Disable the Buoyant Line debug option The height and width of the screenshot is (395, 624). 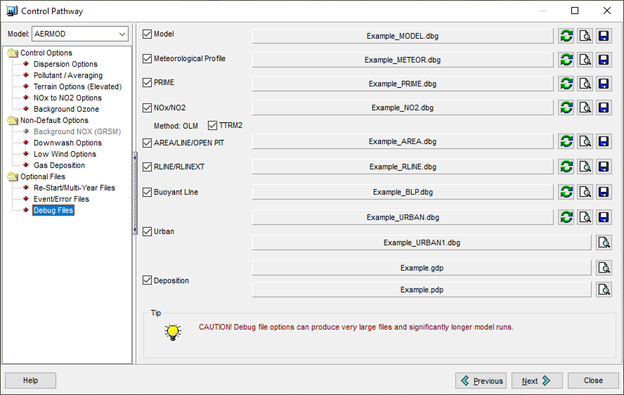tap(147, 192)
